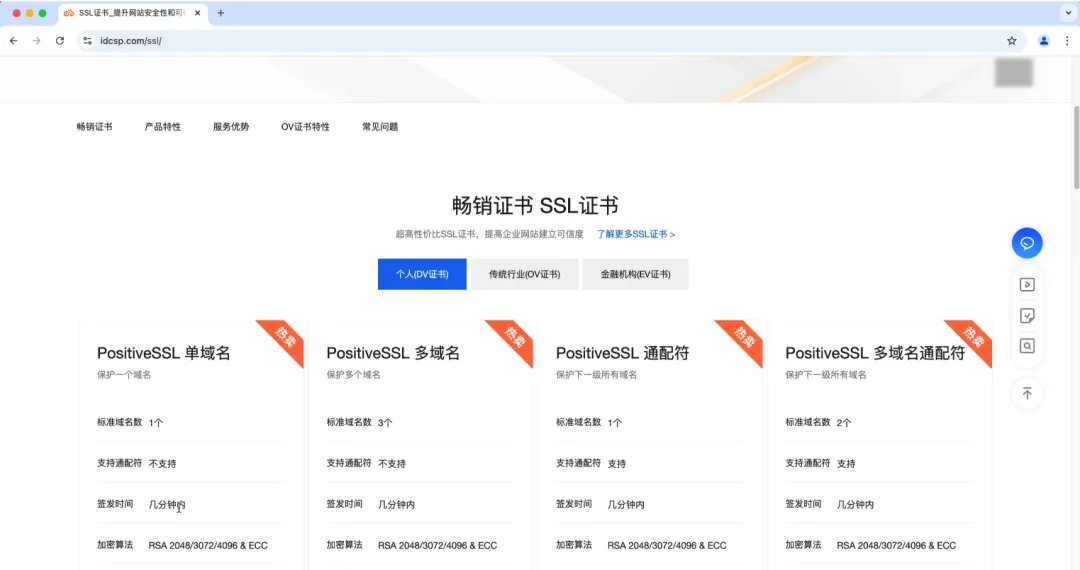Viewport: 1080px width, 570px height.
Task: Click 热卖 badge on PositiveSSL 单域名 card
Action: click(x=284, y=337)
